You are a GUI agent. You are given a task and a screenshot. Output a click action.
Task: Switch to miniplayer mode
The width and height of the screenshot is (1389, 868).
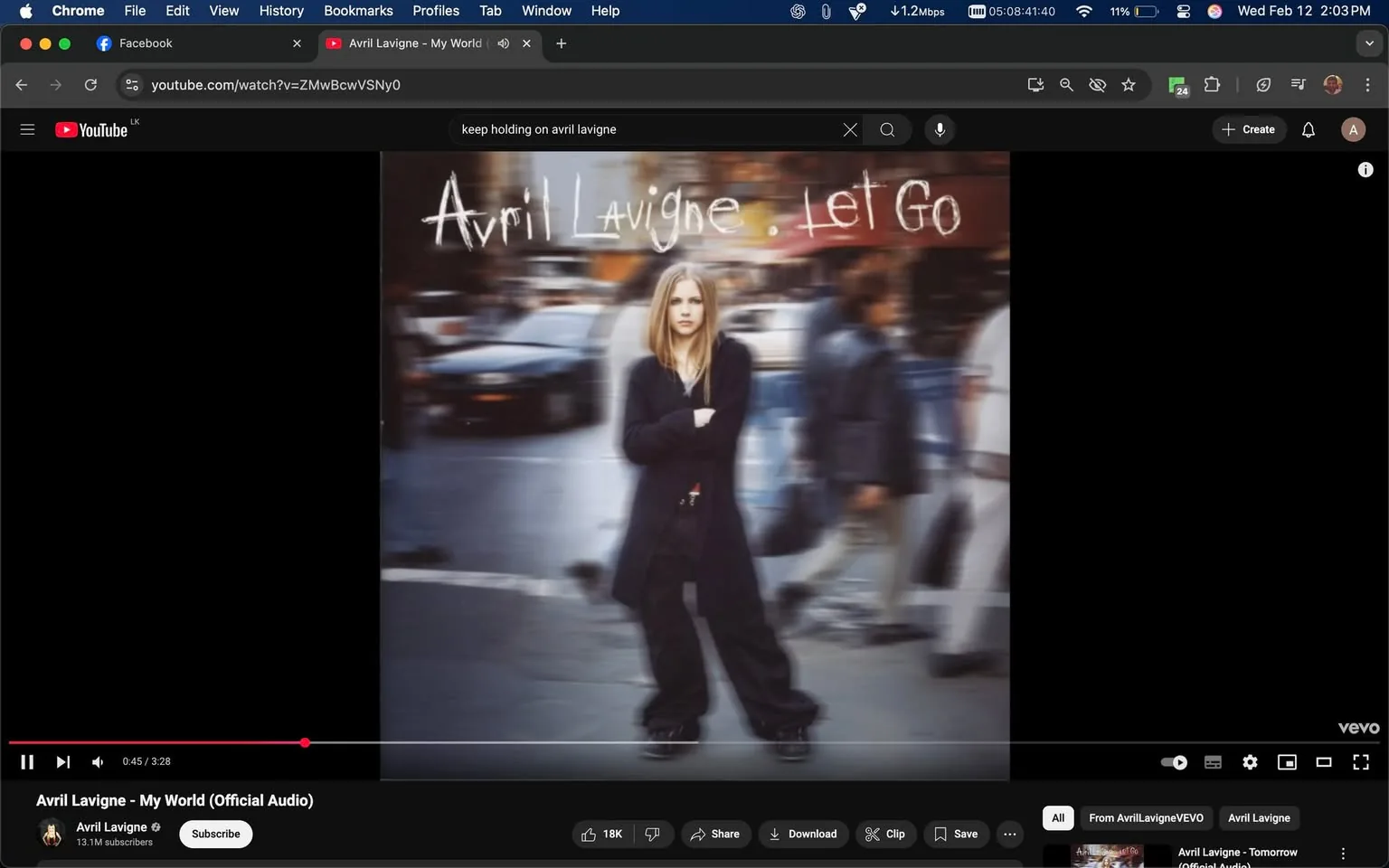click(x=1287, y=761)
